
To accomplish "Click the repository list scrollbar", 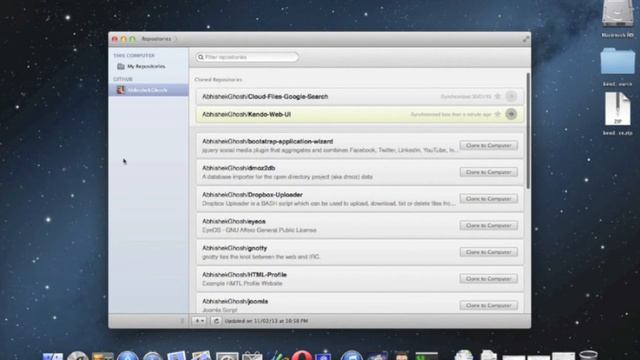I will [528, 131].
